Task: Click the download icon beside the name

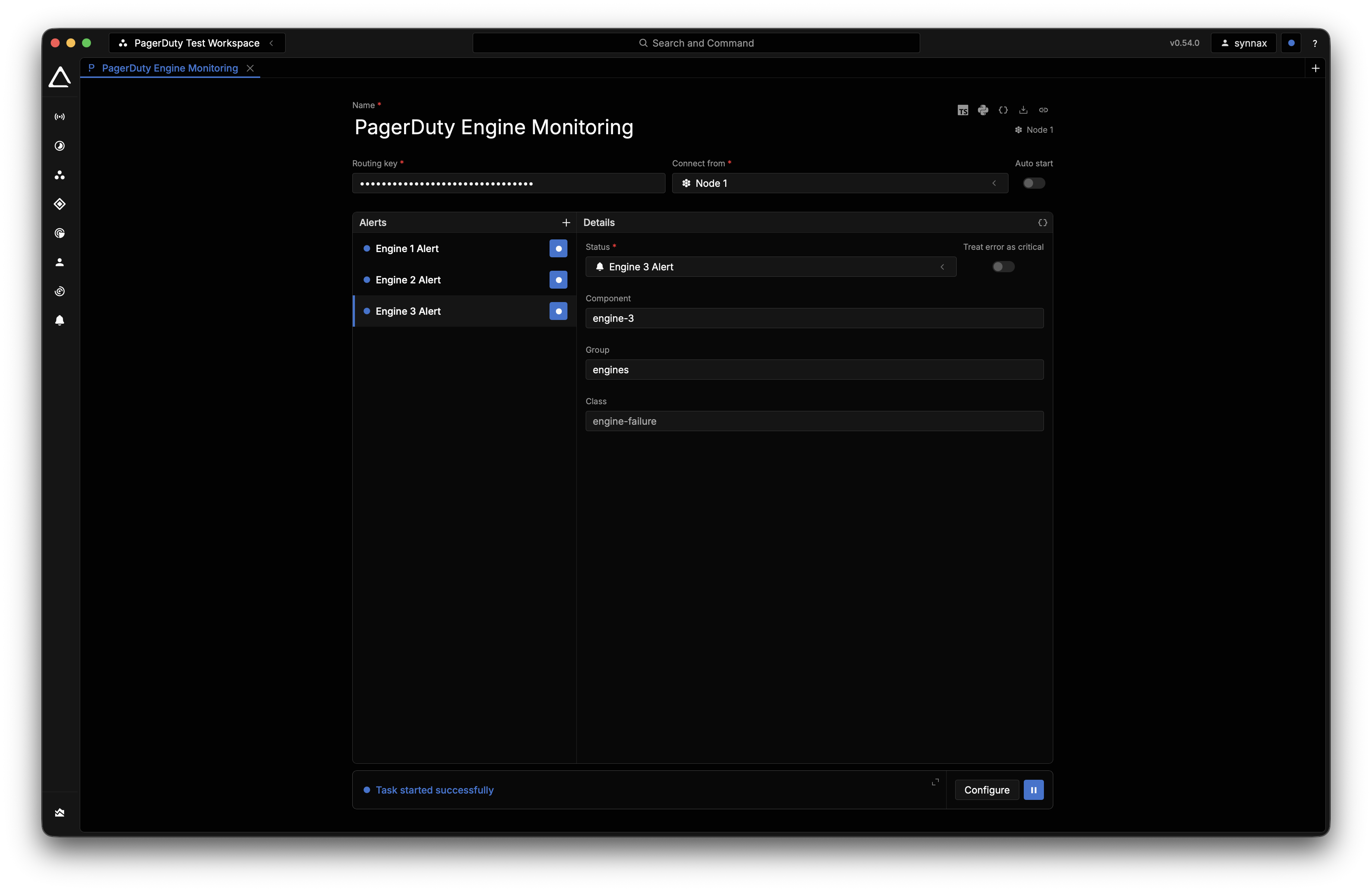Action: [x=1023, y=110]
